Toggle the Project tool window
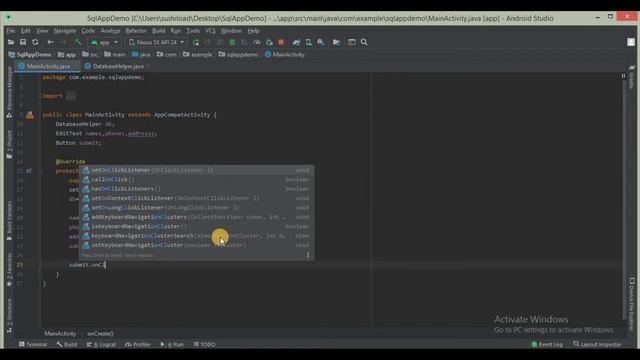Image resolution: width=640 pixels, height=360 pixels. click(9, 145)
